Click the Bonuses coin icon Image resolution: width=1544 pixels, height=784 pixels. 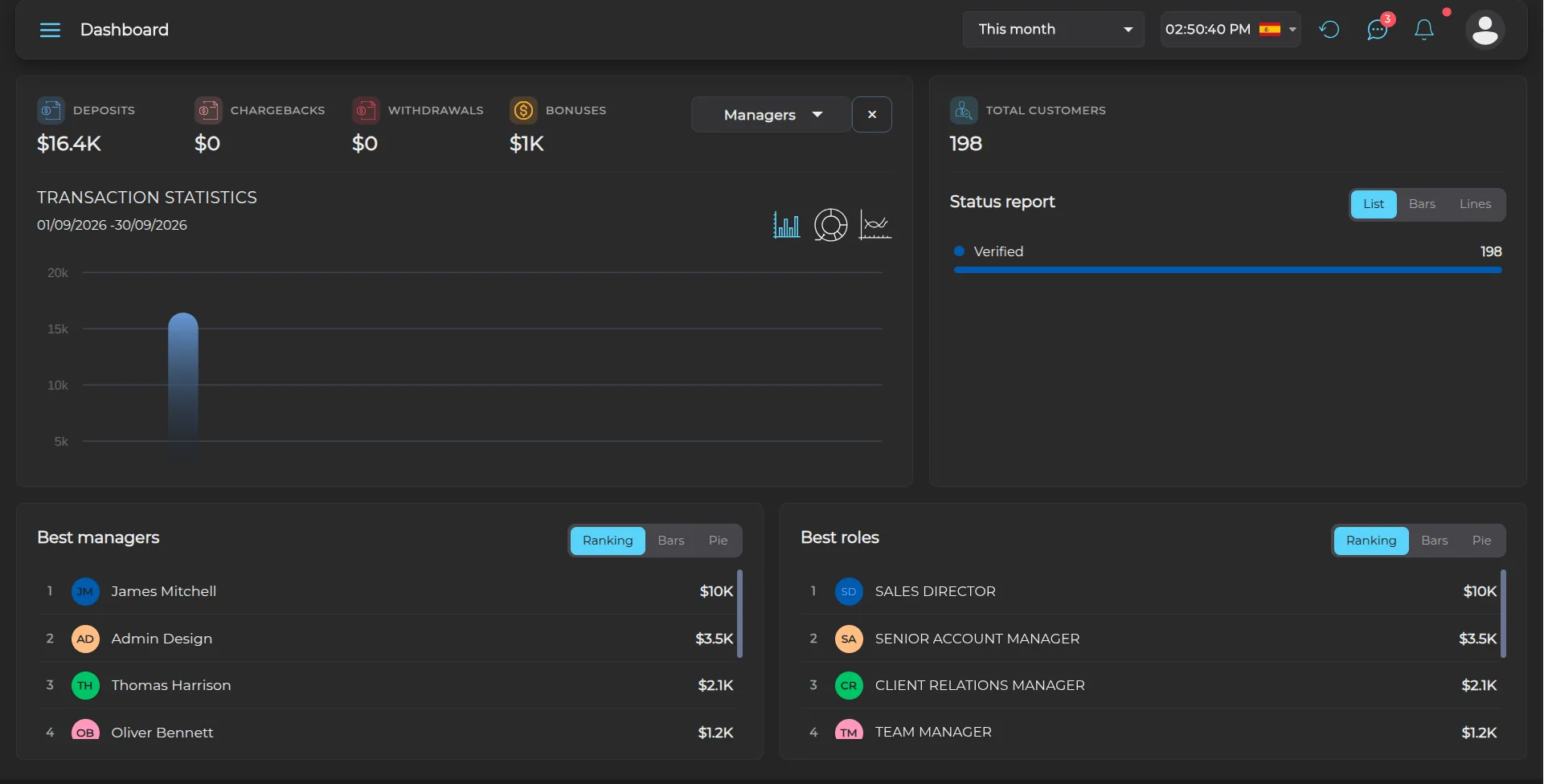[x=523, y=110]
